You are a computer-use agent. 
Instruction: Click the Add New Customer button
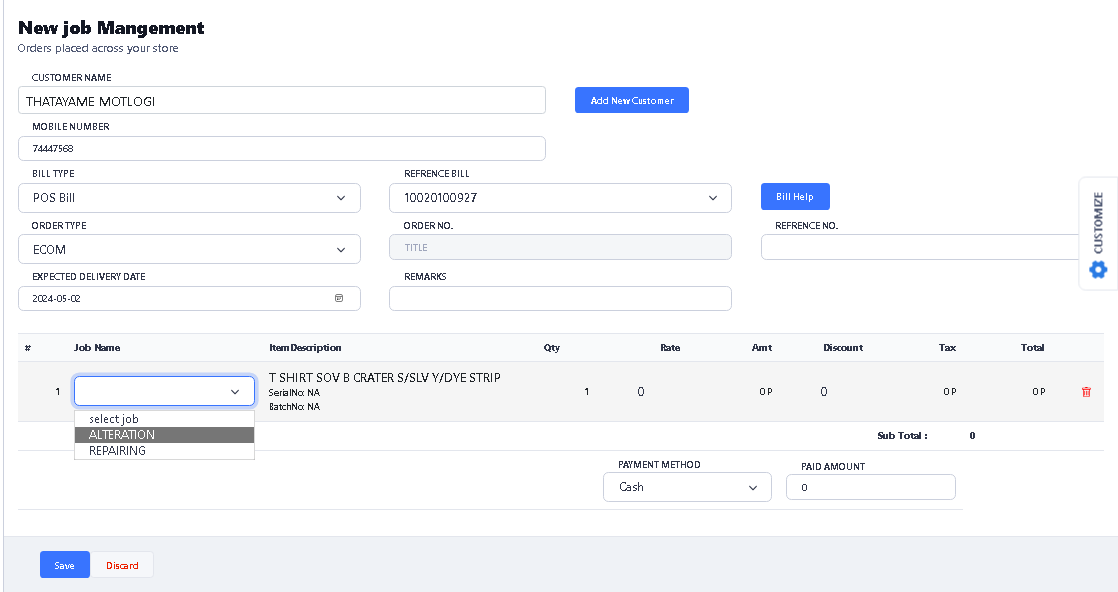(x=631, y=100)
